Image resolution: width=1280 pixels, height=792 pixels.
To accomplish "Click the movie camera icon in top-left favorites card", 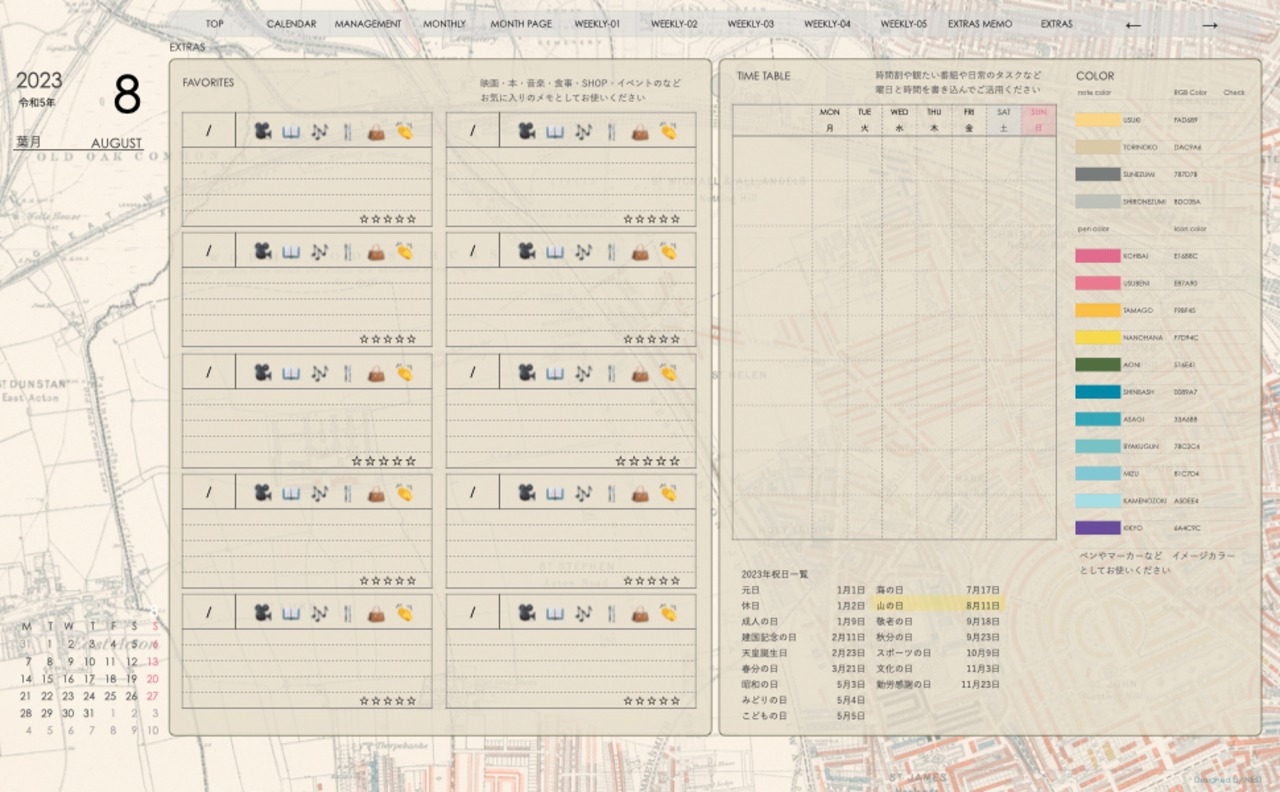I will 262,131.
